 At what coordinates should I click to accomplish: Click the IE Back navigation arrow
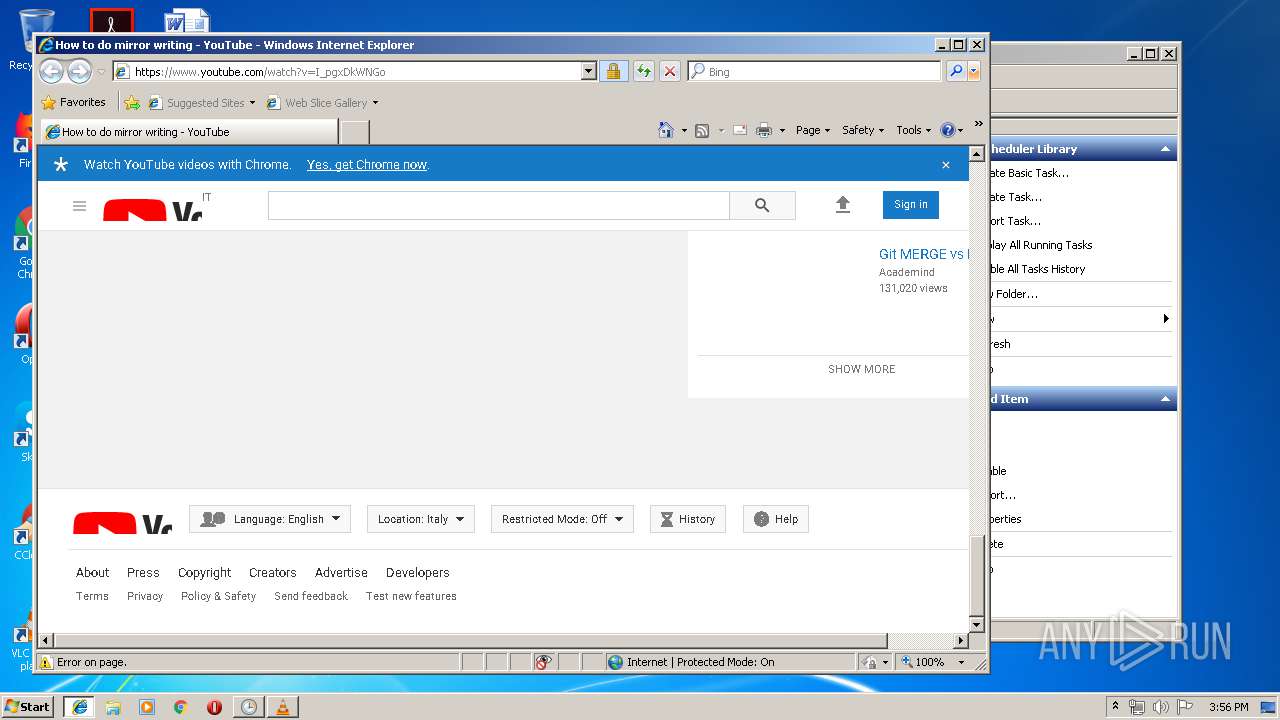[51, 71]
